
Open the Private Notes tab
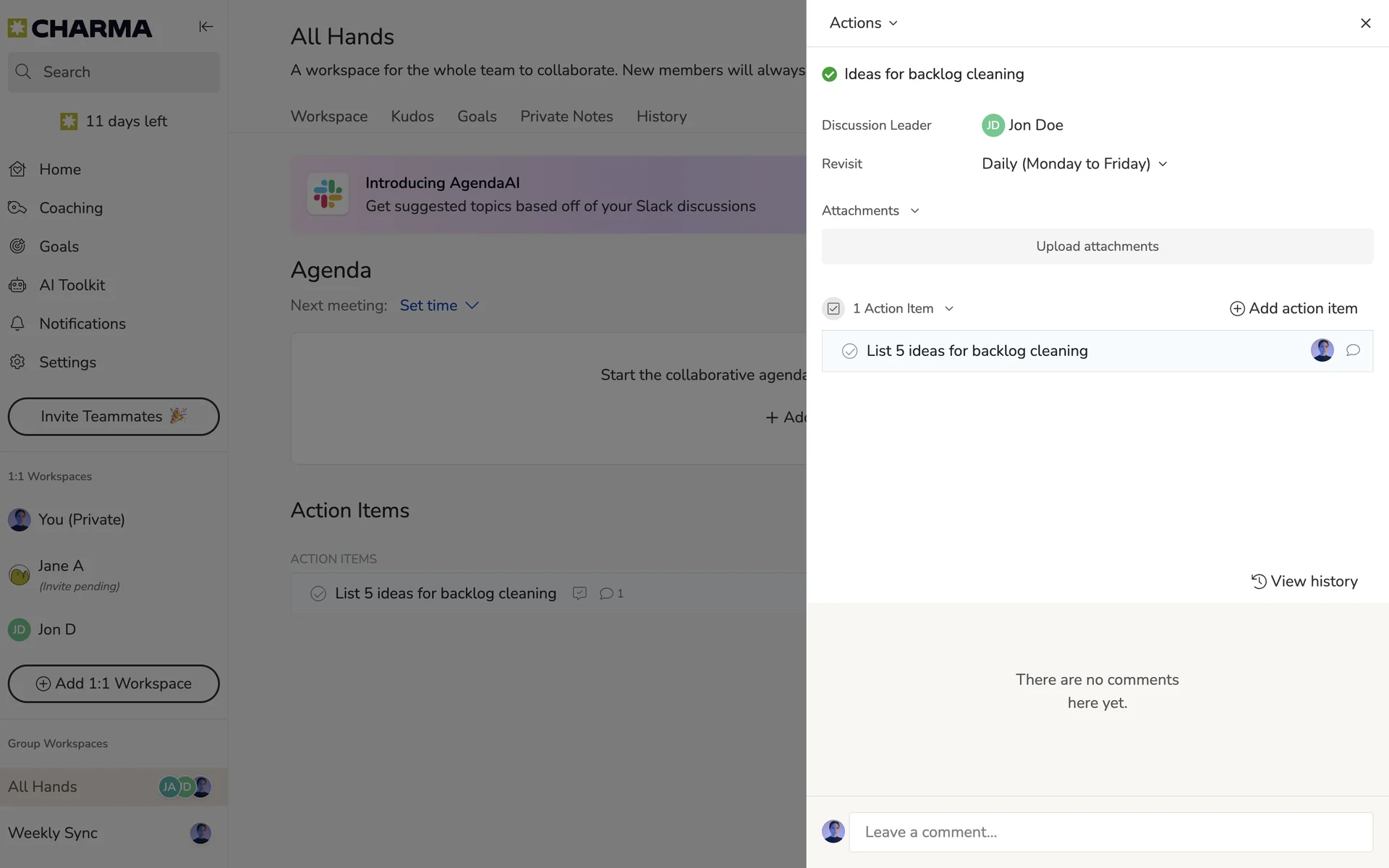click(x=566, y=116)
